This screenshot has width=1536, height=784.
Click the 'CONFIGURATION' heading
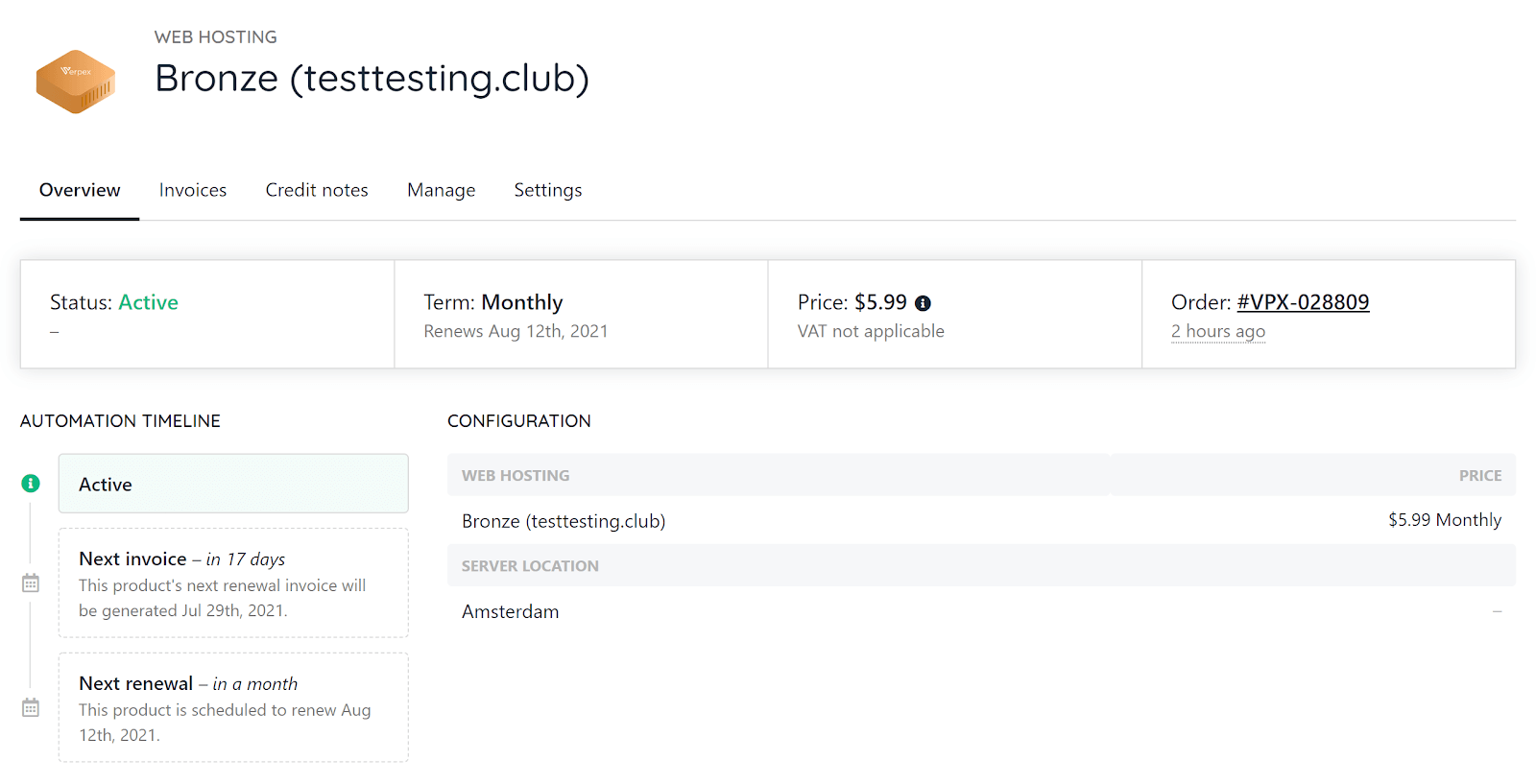coord(519,421)
